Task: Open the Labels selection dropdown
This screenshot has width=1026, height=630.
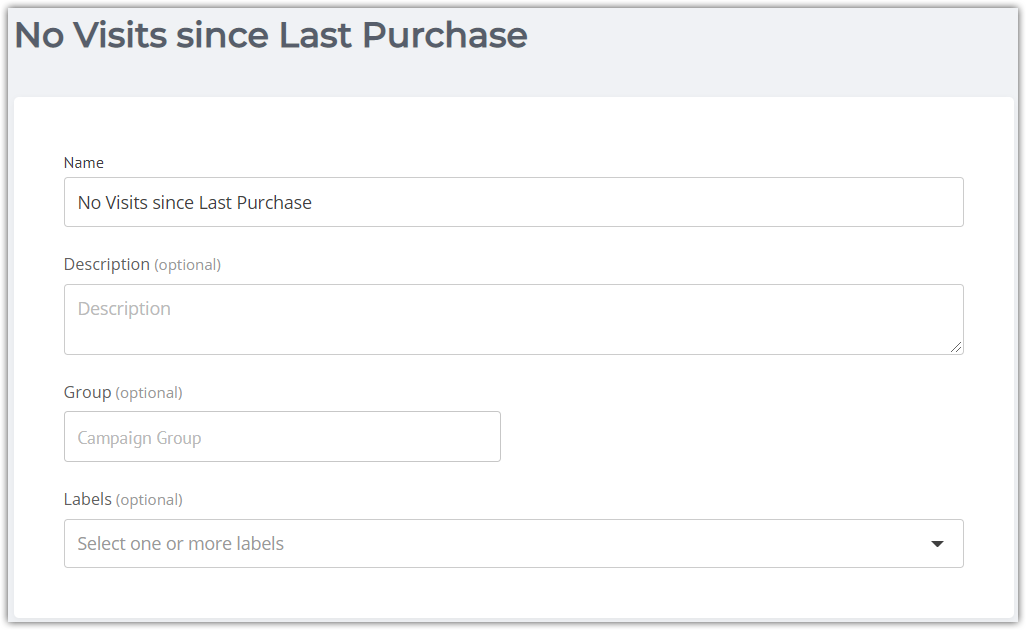Action: tap(514, 544)
